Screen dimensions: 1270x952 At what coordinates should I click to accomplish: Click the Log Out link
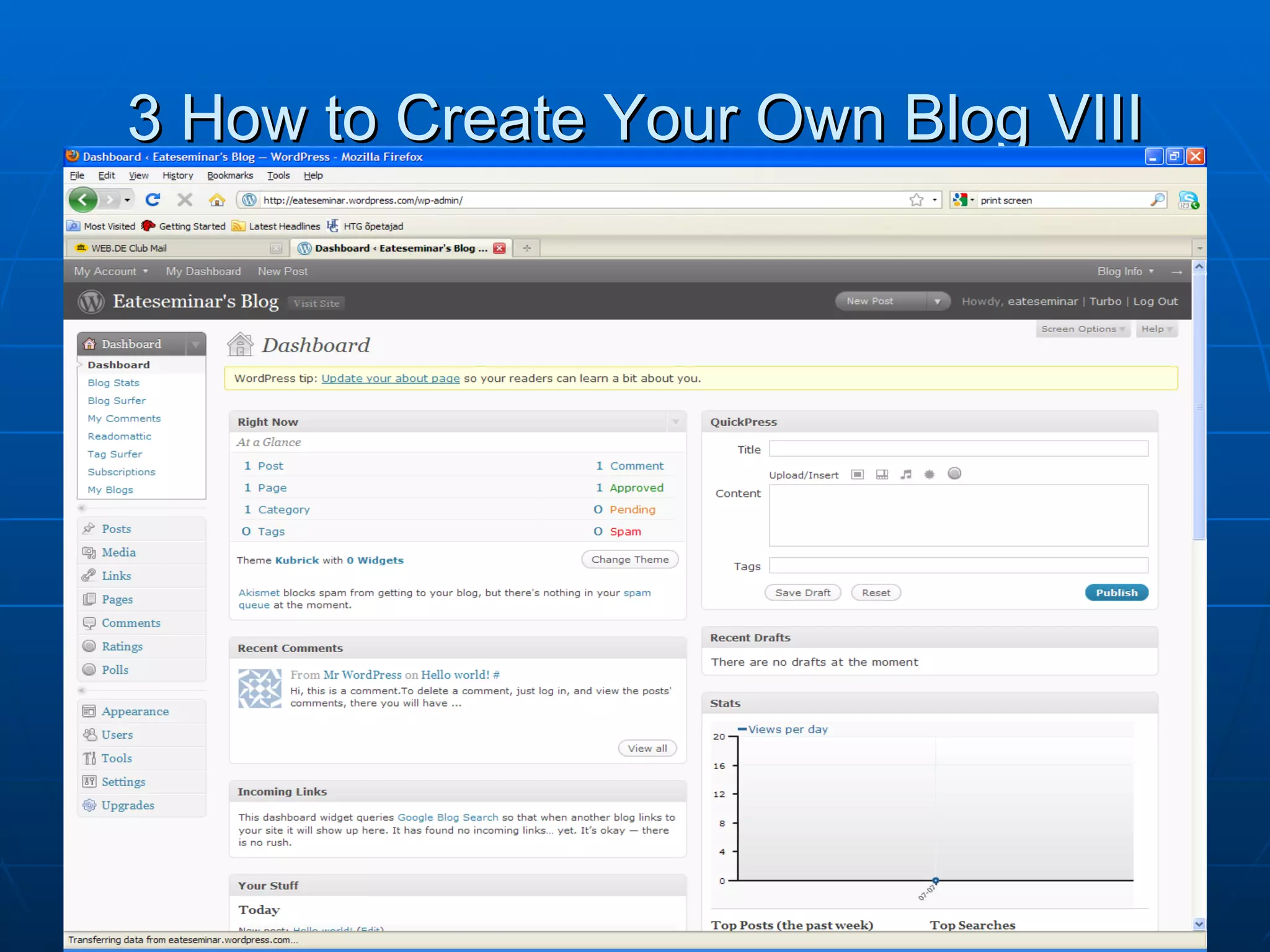[1155, 301]
